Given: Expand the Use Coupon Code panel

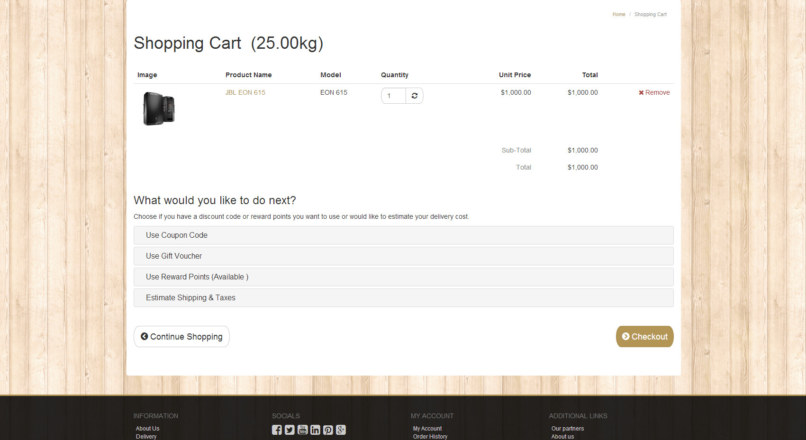Looking at the screenshot, I should (177, 235).
